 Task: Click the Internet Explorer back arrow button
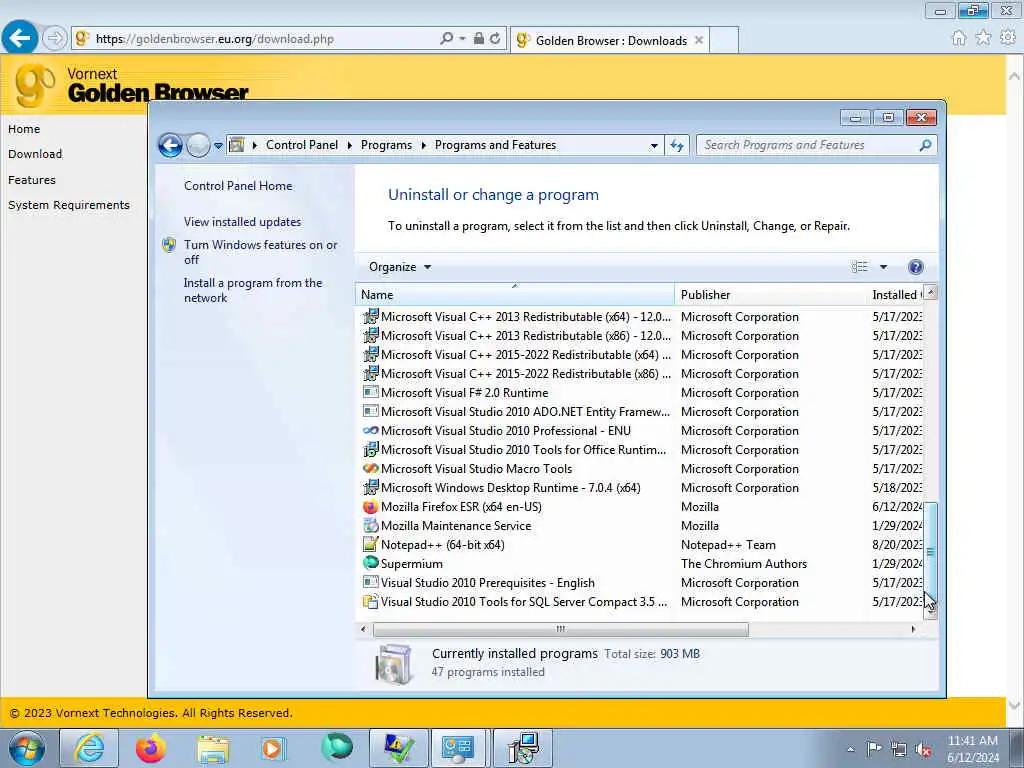[20, 38]
